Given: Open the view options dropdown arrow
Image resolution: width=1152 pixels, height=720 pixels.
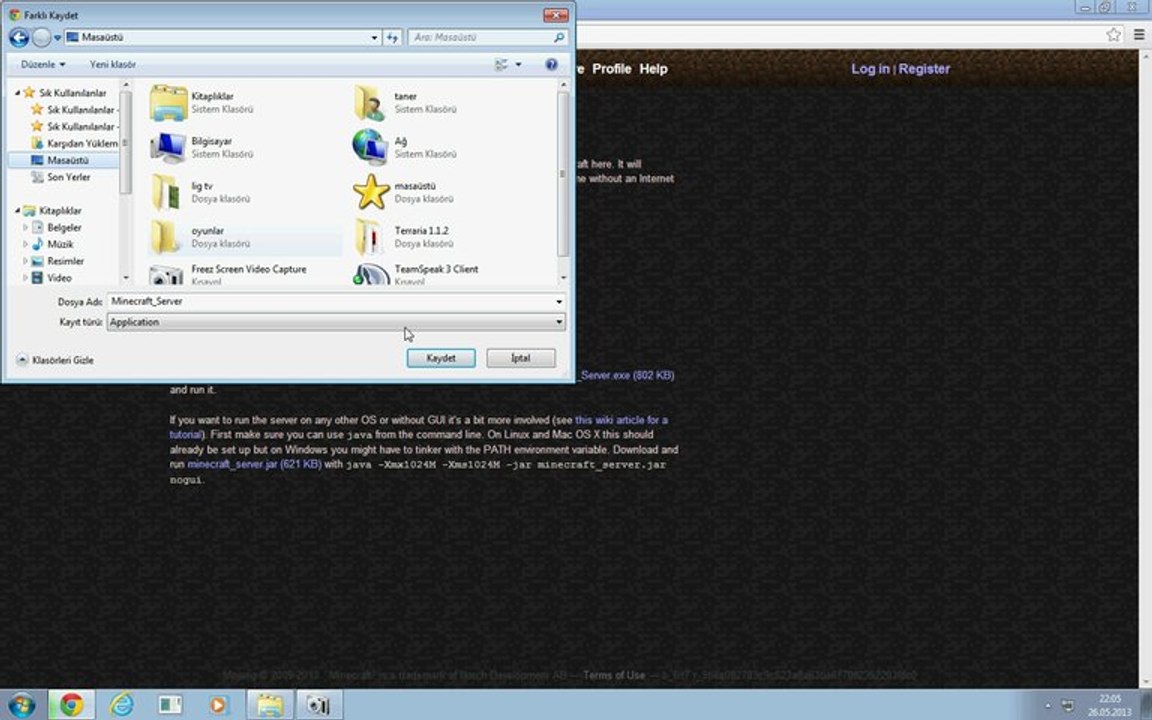Looking at the screenshot, I should click(x=518, y=65).
